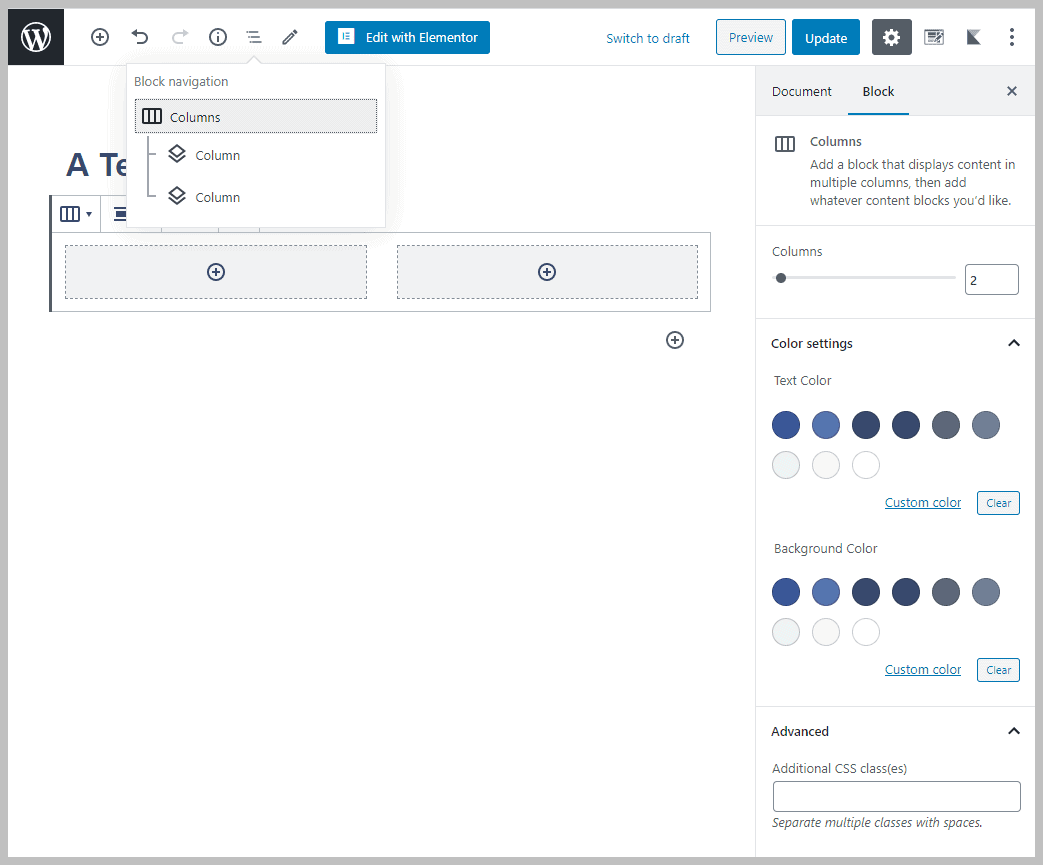Screen dimensions: 1043x865
Task: Switch to the Document tab
Action: coord(801,92)
